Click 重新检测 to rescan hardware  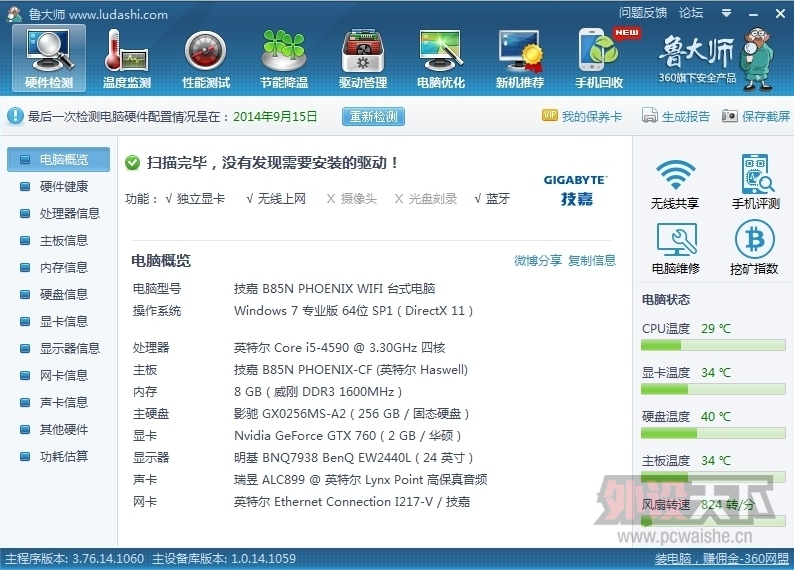[x=373, y=116]
